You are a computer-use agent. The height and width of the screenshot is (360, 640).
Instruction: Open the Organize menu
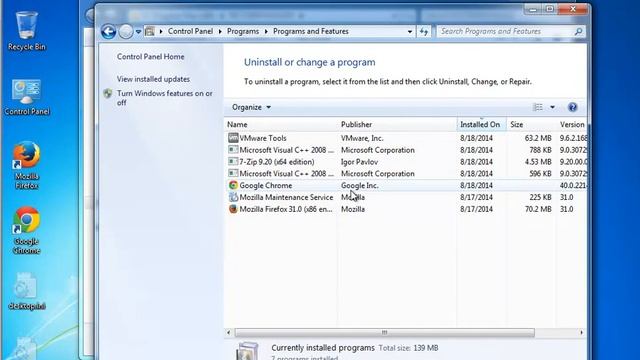coord(251,107)
